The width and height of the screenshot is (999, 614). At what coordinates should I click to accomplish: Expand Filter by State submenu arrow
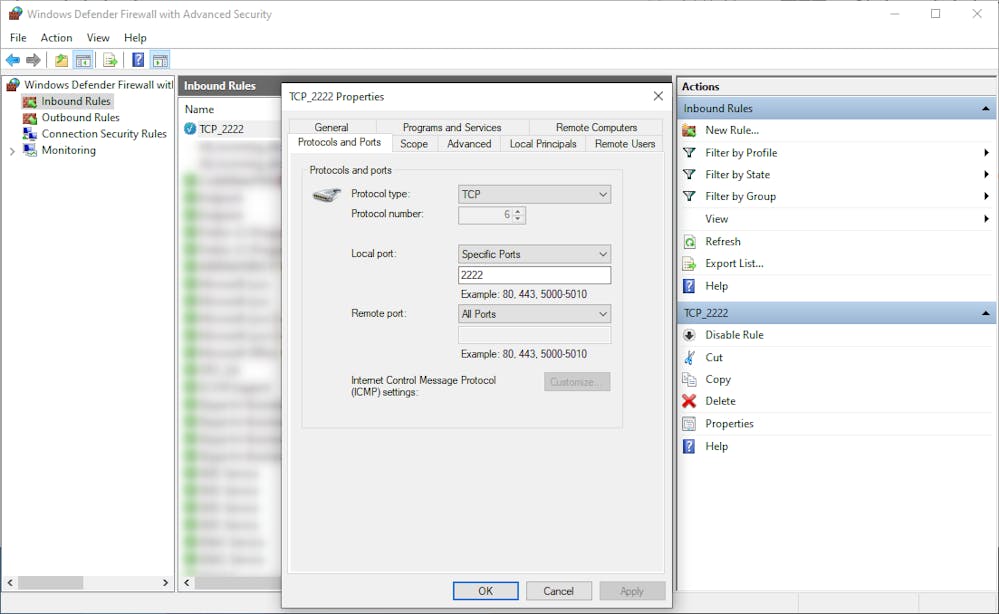(986, 175)
